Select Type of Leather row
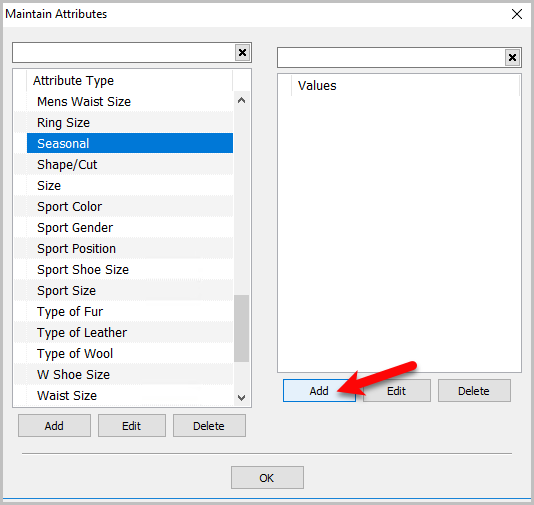Viewport: 534px width, 505px height. [130, 333]
